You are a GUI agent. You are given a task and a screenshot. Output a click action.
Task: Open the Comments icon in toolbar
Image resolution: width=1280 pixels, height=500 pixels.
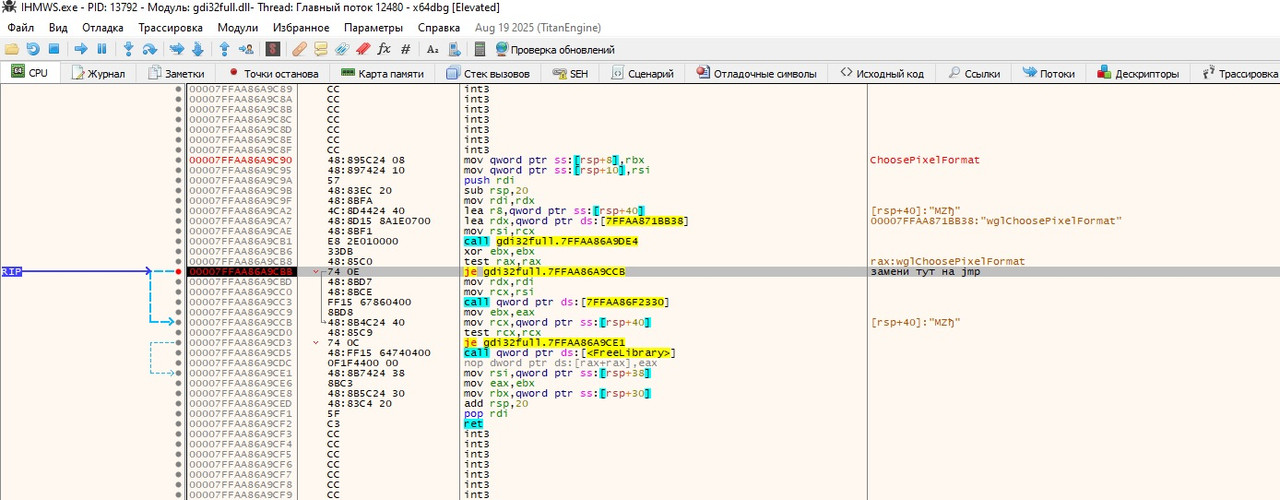click(x=321, y=49)
